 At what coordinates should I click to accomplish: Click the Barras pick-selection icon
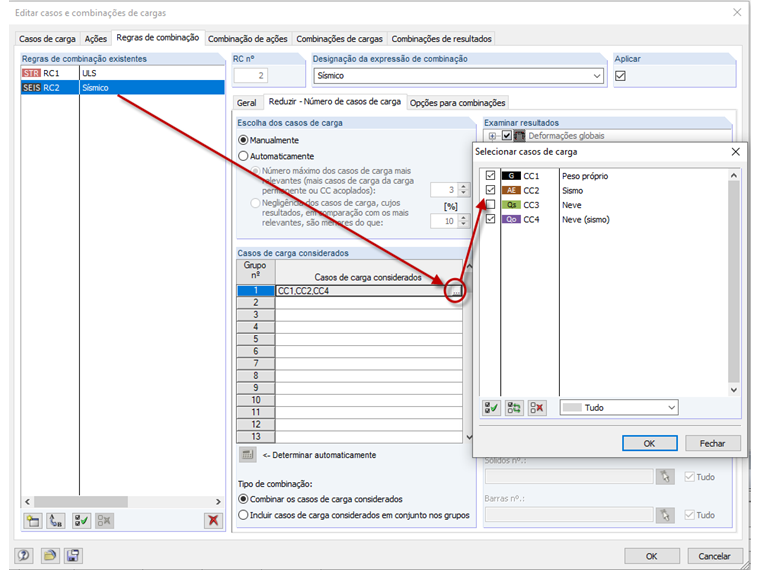(x=665, y=515)
